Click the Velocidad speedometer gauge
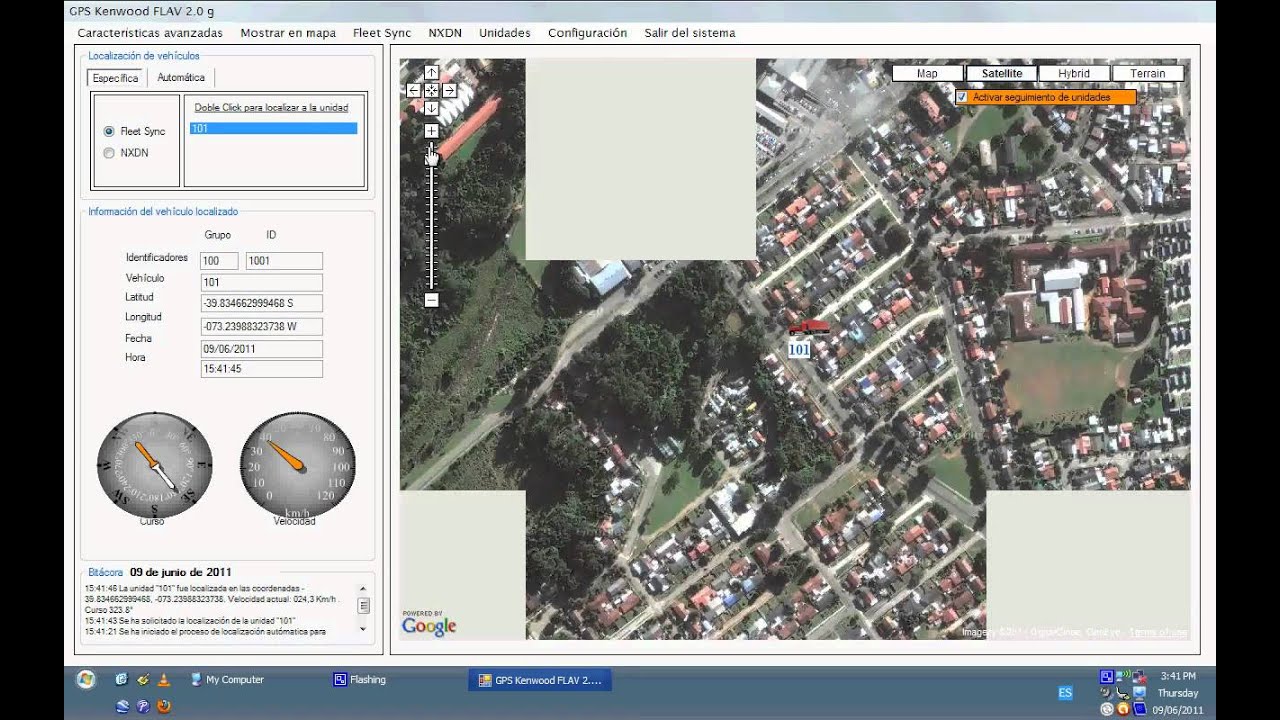The width and height of the screenshot is (1280, 720). pos(298,463)
